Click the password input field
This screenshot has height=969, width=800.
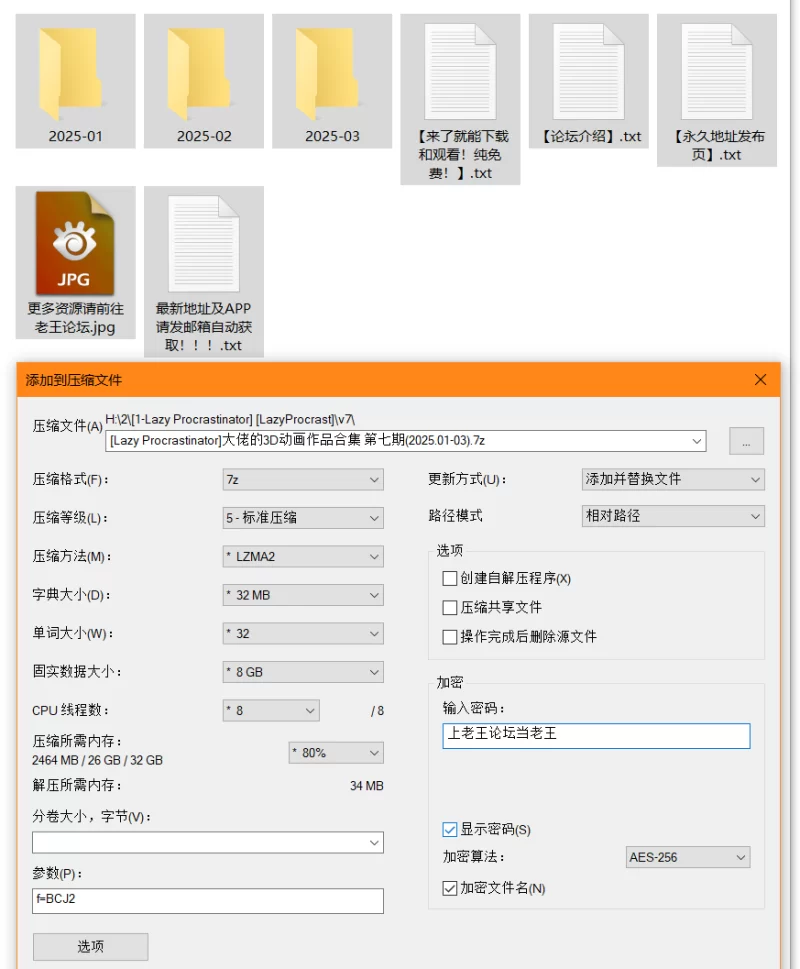[x=596, y=736]
